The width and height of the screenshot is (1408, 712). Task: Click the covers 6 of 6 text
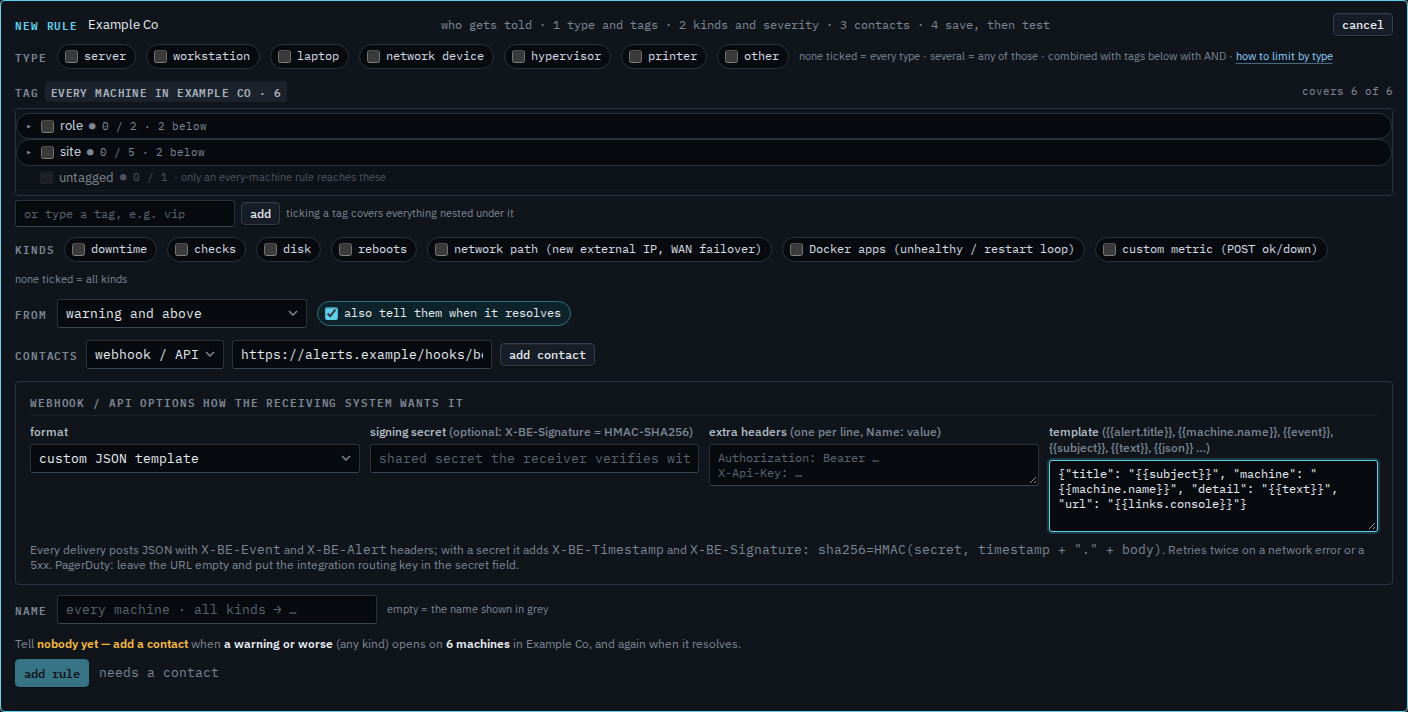coord(1347,92)
